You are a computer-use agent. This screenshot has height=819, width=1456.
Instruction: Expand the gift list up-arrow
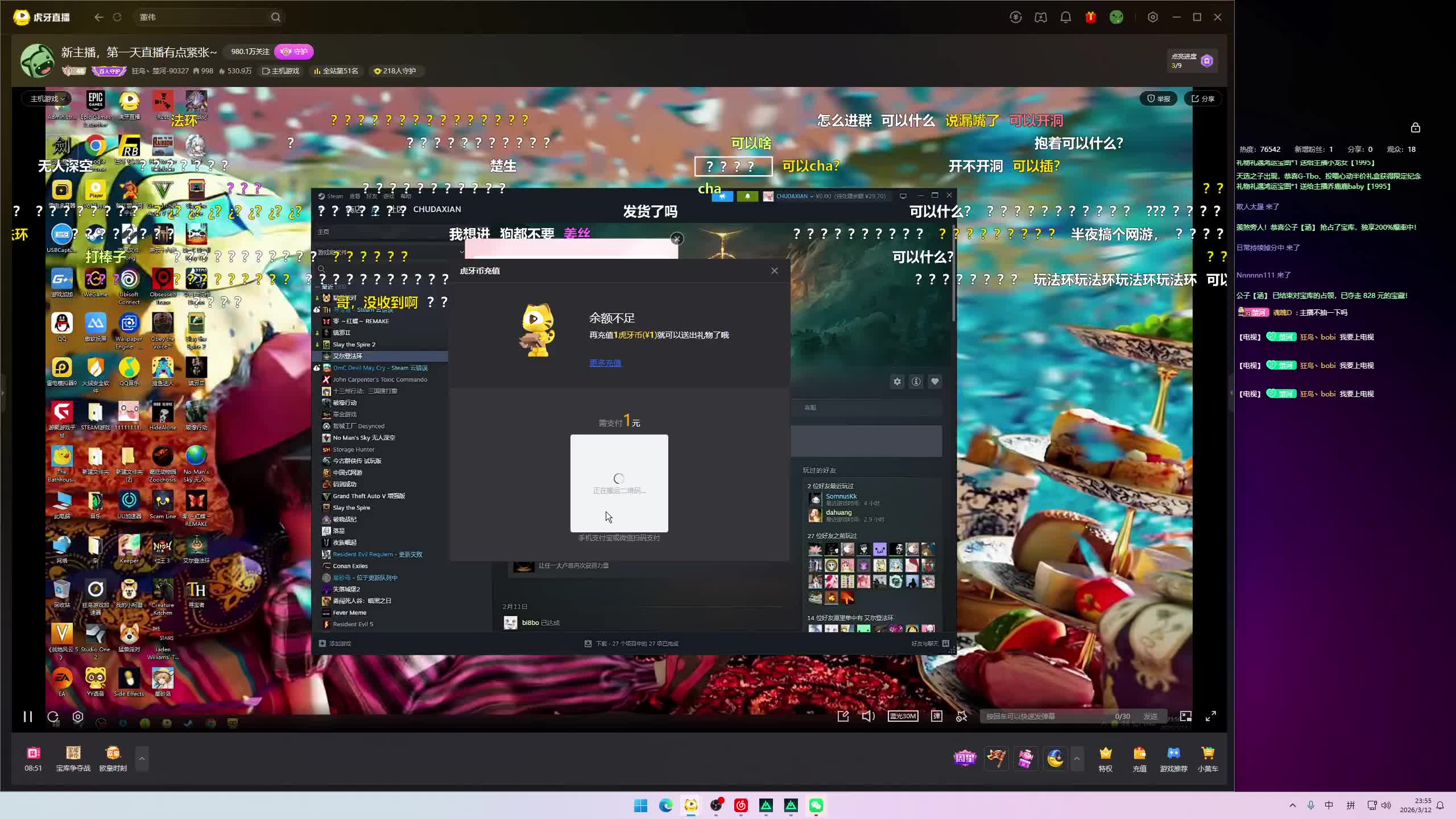pos(1077,758)
